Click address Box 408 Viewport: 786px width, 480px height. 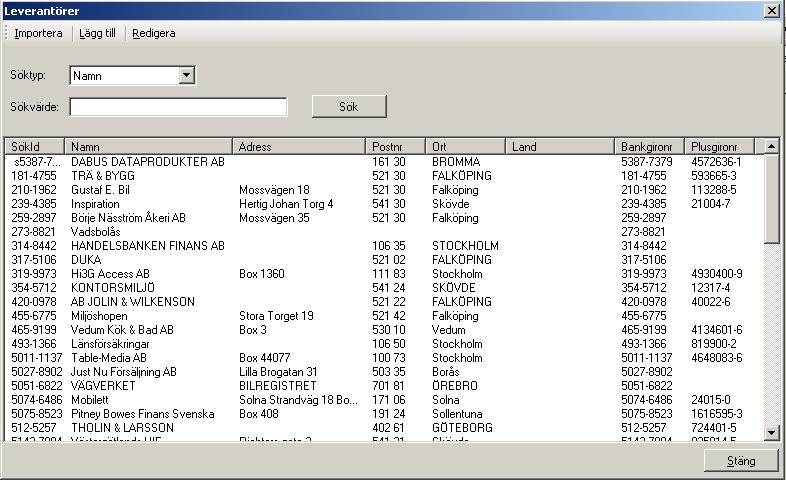(x=259, y=414)
